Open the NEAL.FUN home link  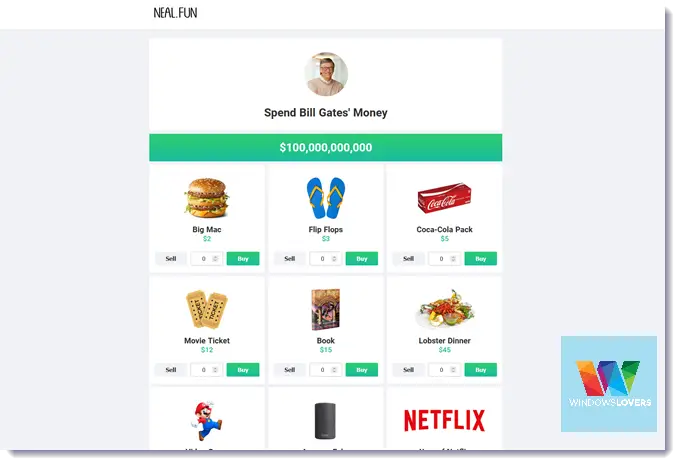175,13
